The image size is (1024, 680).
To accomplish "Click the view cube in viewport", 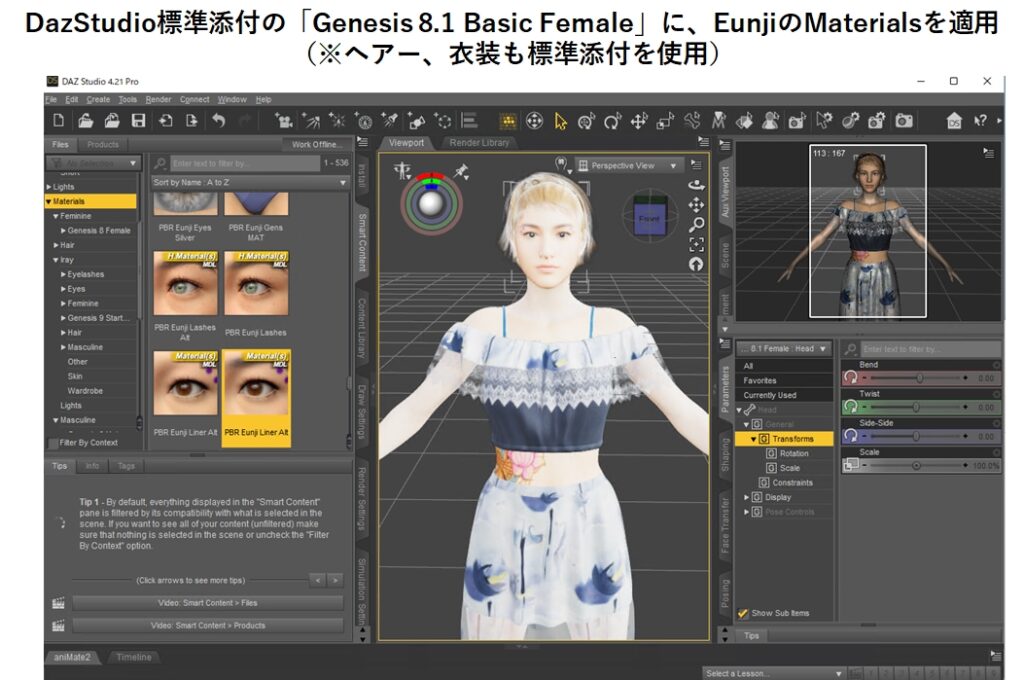I will tap(649, 216).
